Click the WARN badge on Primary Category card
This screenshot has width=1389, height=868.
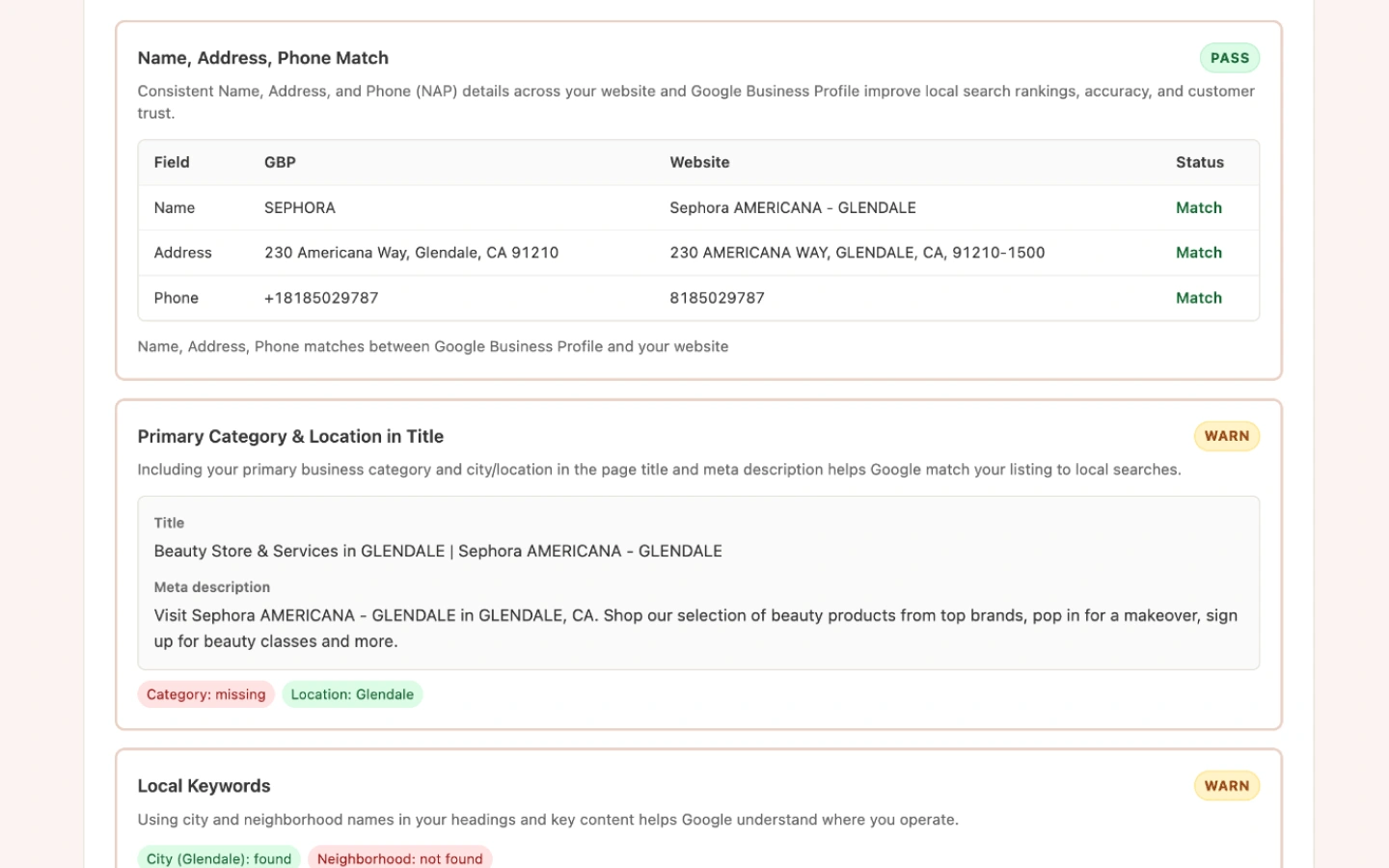pyautogui.click(x=1226, y=436)
